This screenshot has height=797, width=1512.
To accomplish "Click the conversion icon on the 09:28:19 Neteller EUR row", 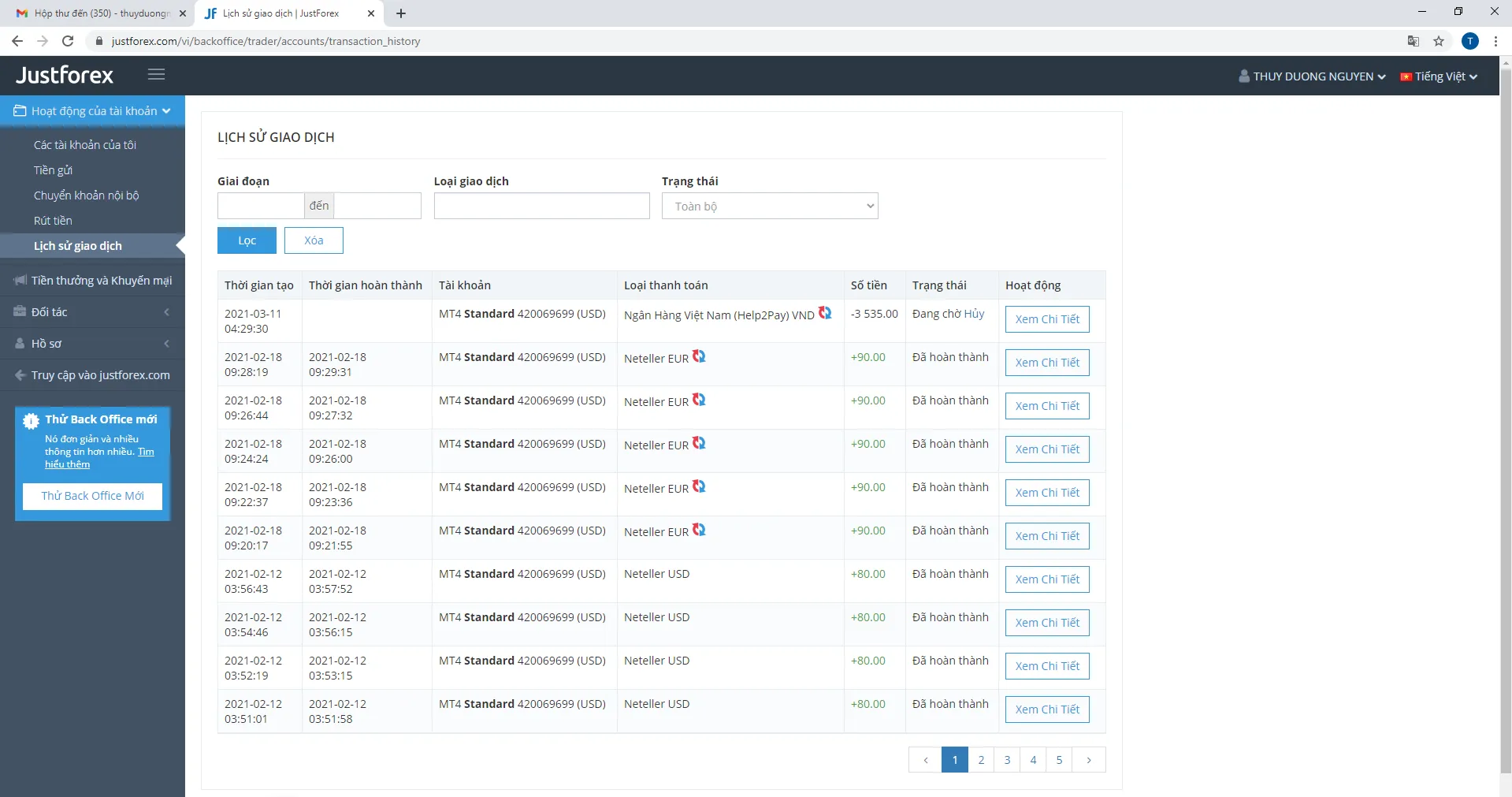I will coord(699,356).
